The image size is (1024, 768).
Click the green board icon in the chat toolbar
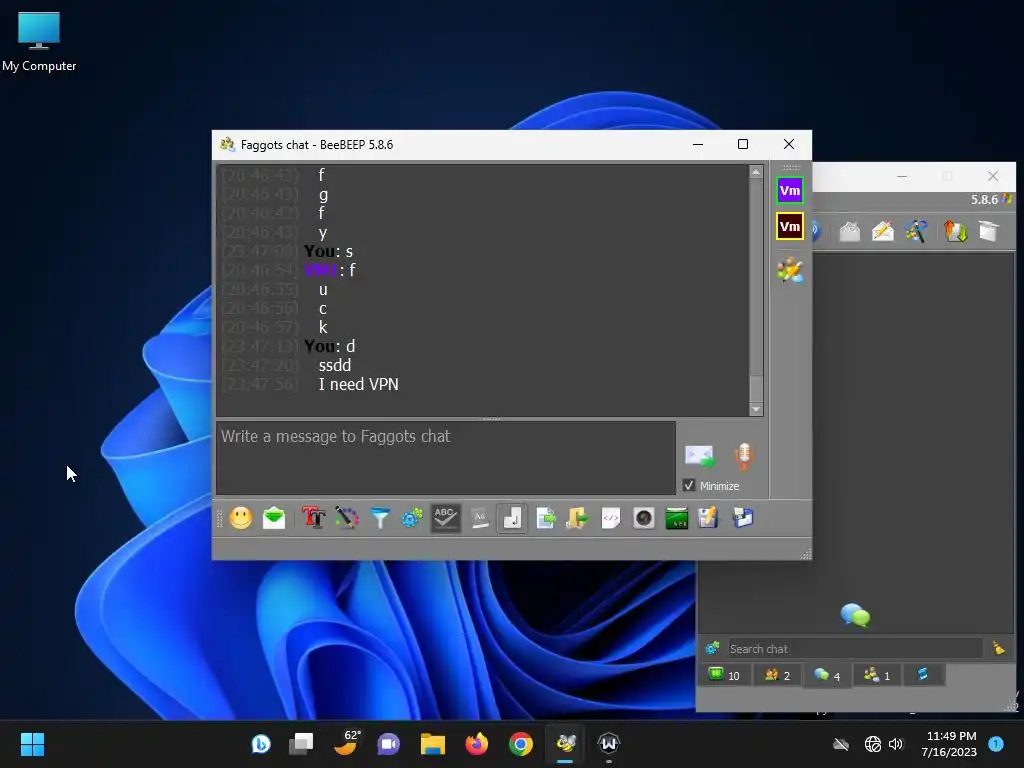(x=677, y=519)
